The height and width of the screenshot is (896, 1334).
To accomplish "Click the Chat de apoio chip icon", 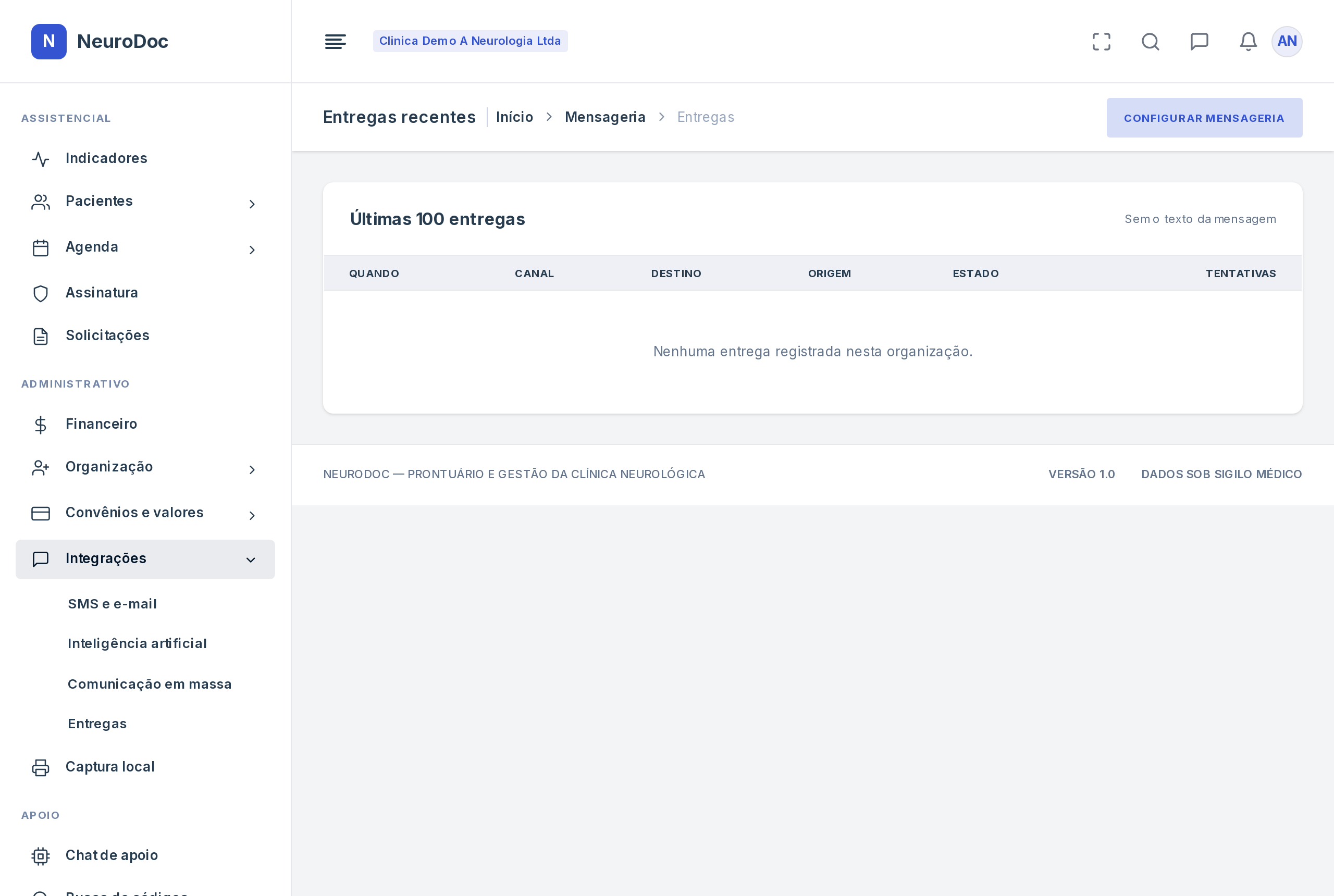I will [41, 856].
